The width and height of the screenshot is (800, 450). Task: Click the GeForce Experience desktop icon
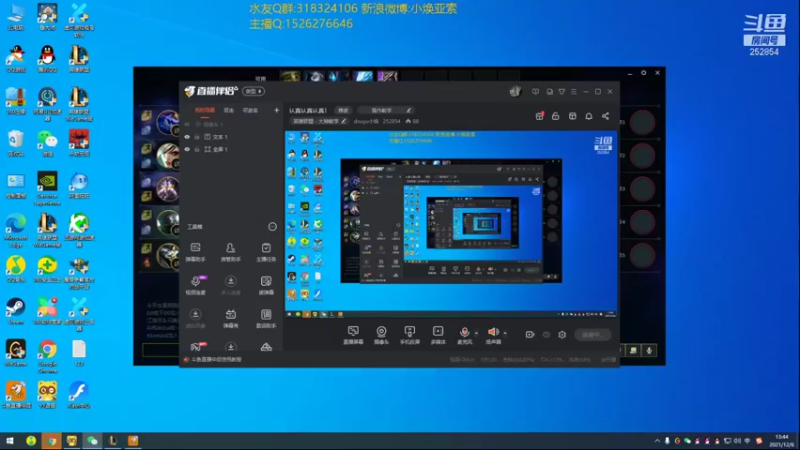(47, 188)
